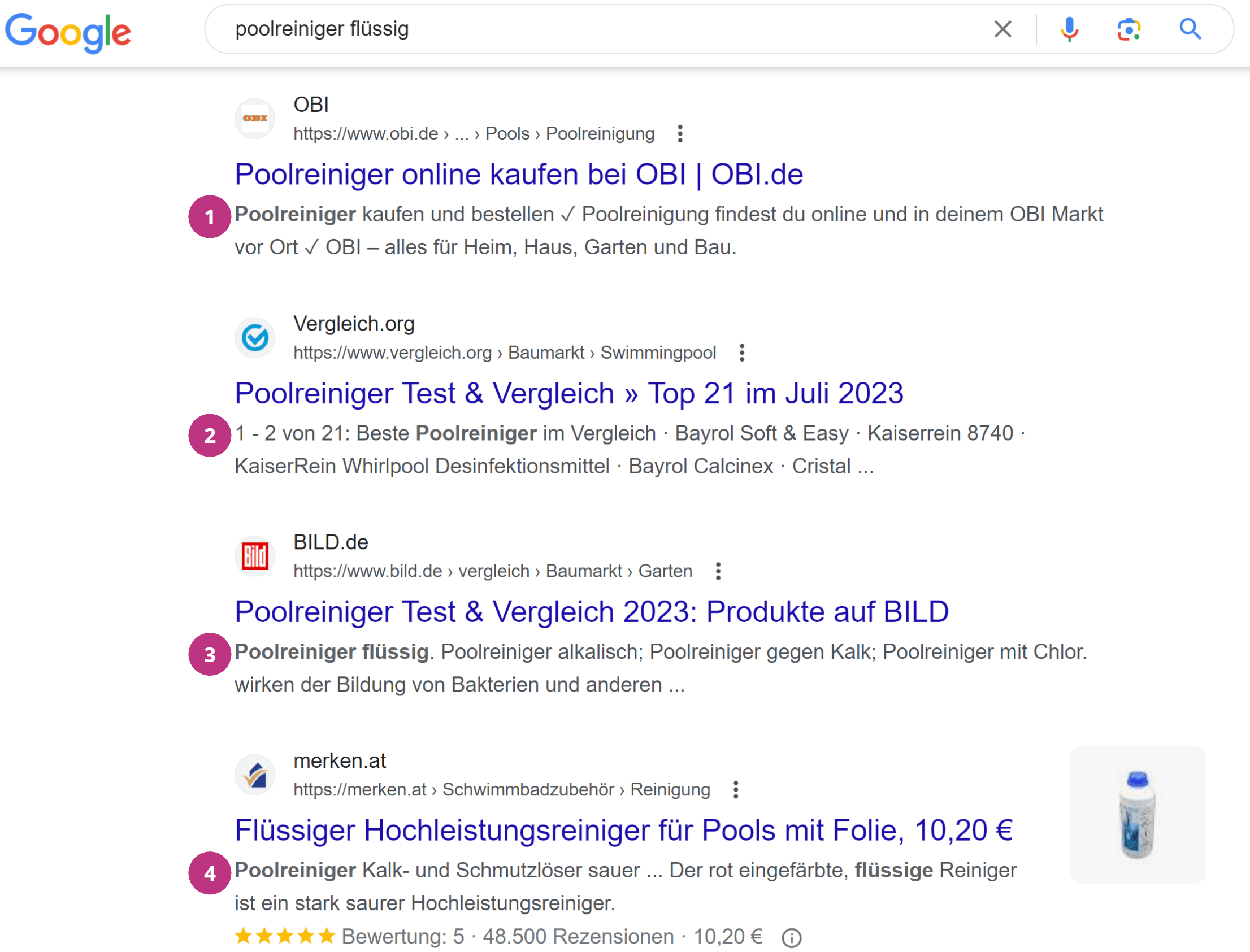Click the 'OBI' site name
The width and height of the screenshot is (1250, 952).
pyautogui.click(x=311, y=105)
